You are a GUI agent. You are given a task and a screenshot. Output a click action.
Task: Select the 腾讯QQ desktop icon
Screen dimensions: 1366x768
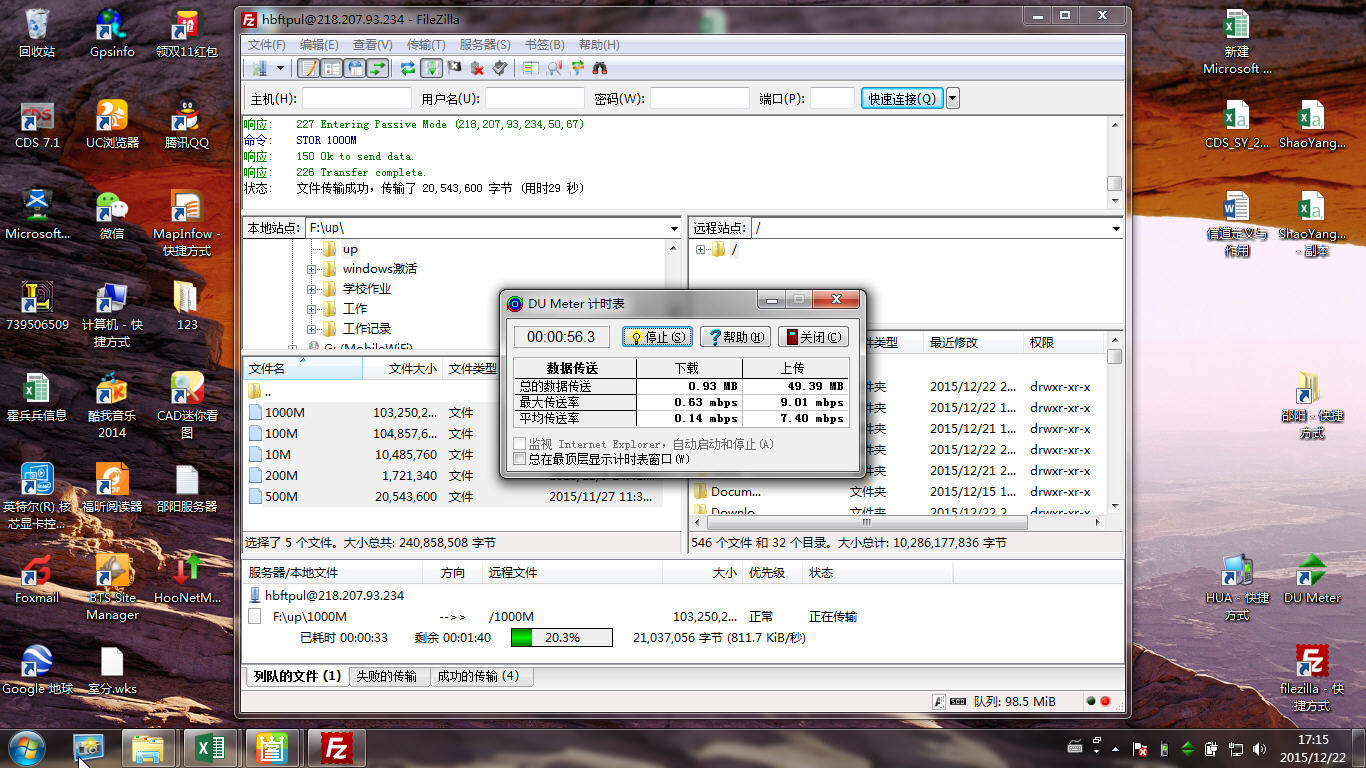point(187,124)
